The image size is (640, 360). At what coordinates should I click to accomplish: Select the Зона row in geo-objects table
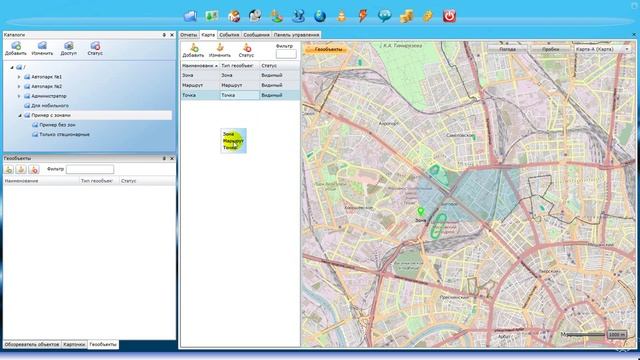pos(240,75)
